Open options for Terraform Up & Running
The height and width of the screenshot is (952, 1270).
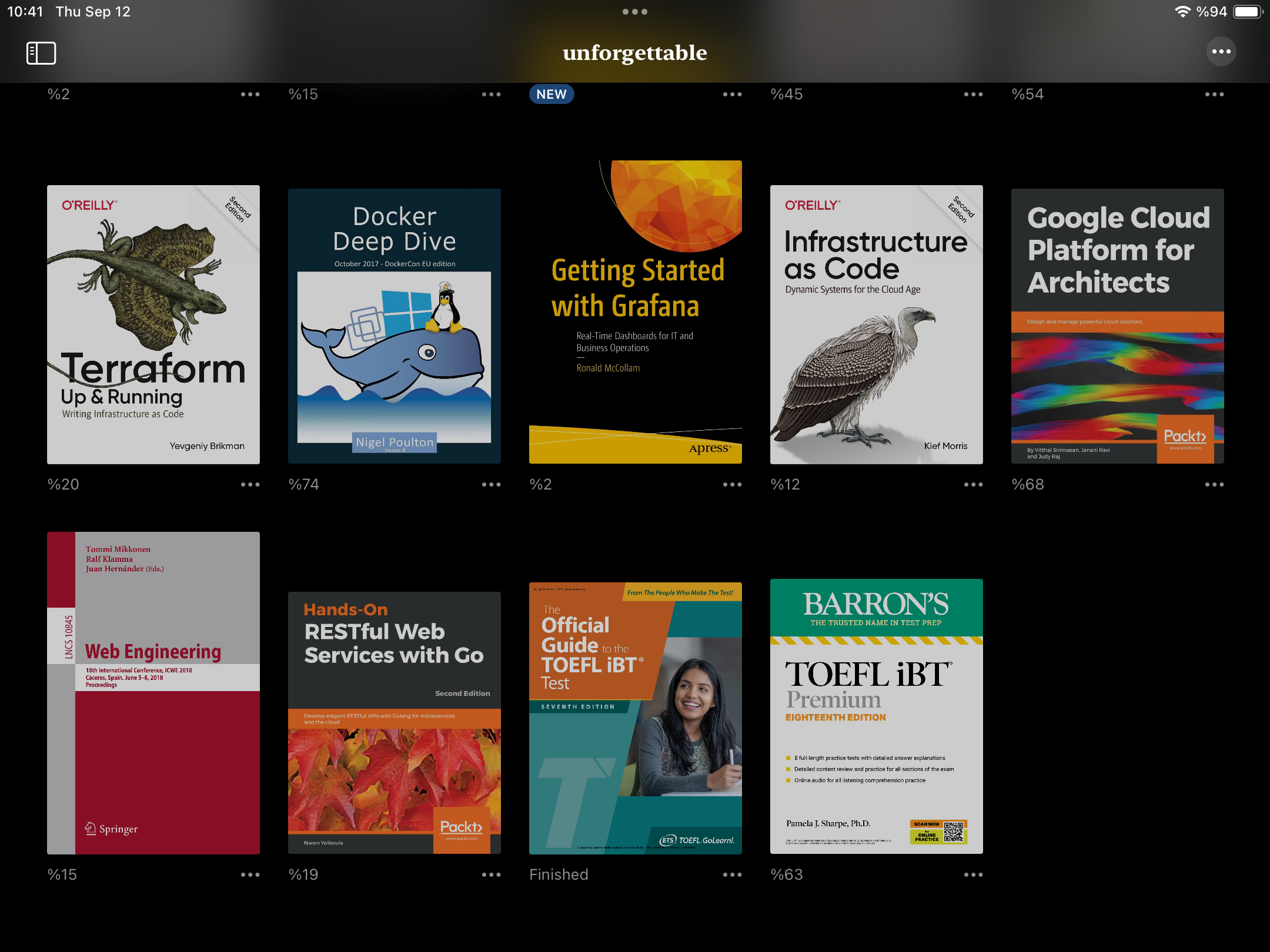point(250,485)
